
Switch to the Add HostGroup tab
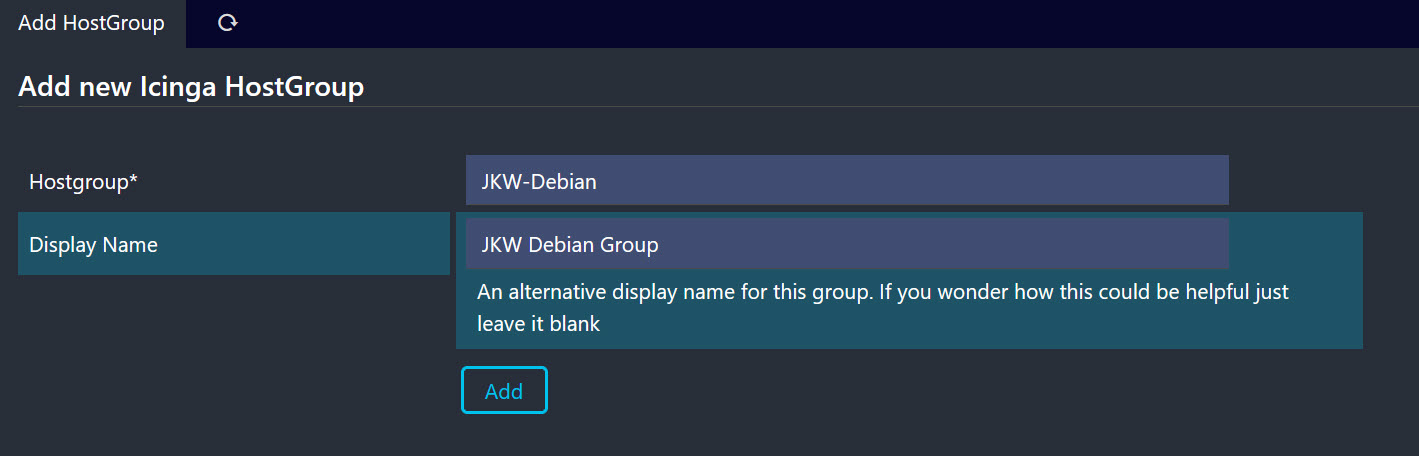coord(92,23)
